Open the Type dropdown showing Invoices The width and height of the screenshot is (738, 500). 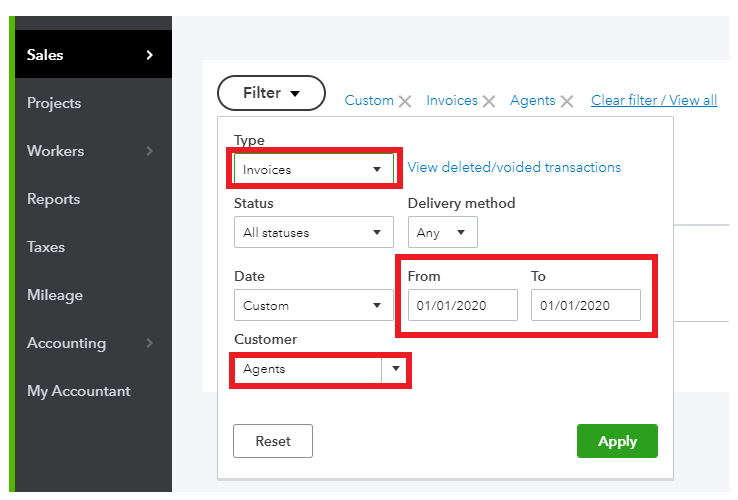coord(313,169)
